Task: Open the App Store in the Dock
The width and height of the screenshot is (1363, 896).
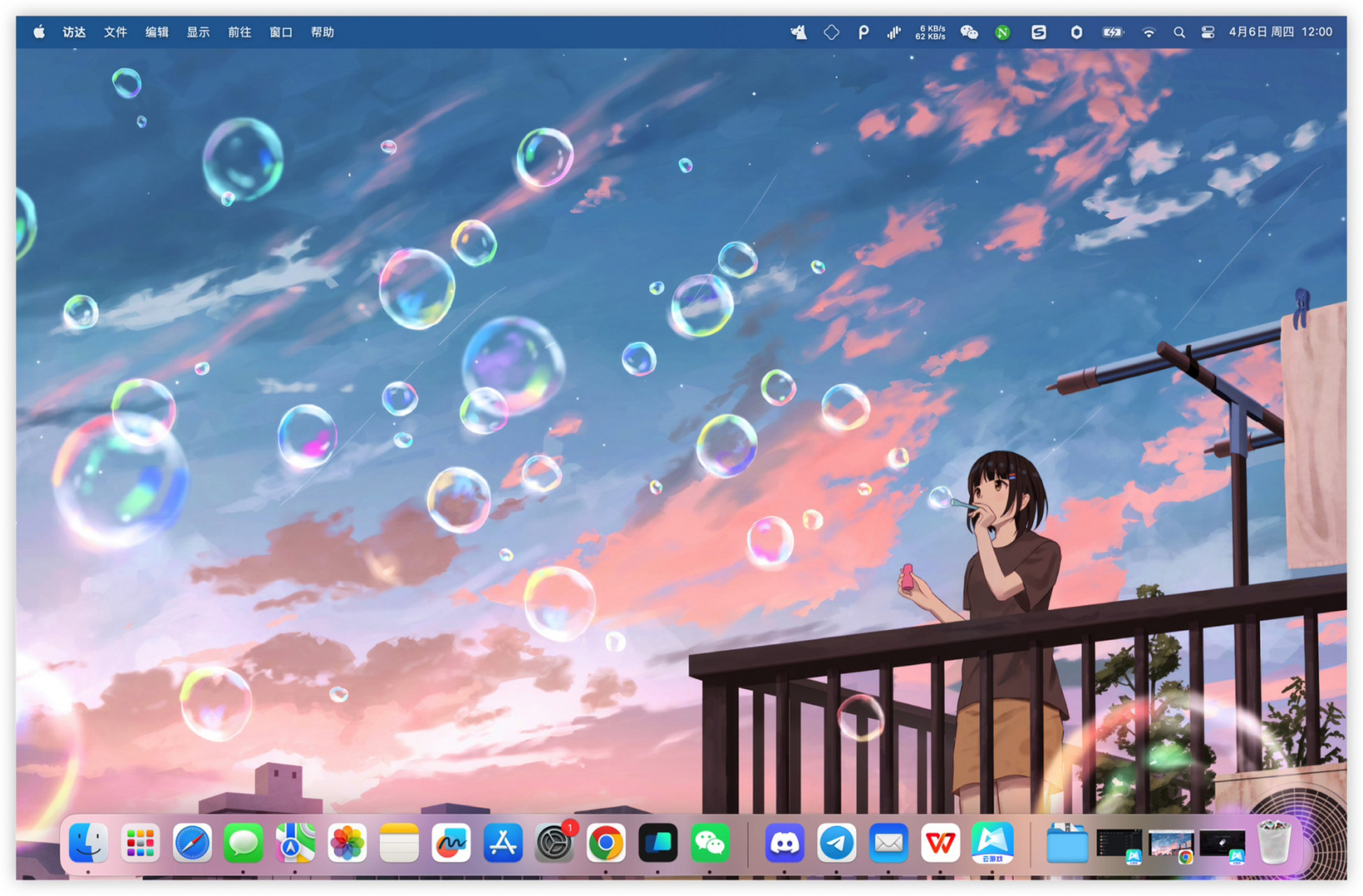Action: tap(503, 843)
